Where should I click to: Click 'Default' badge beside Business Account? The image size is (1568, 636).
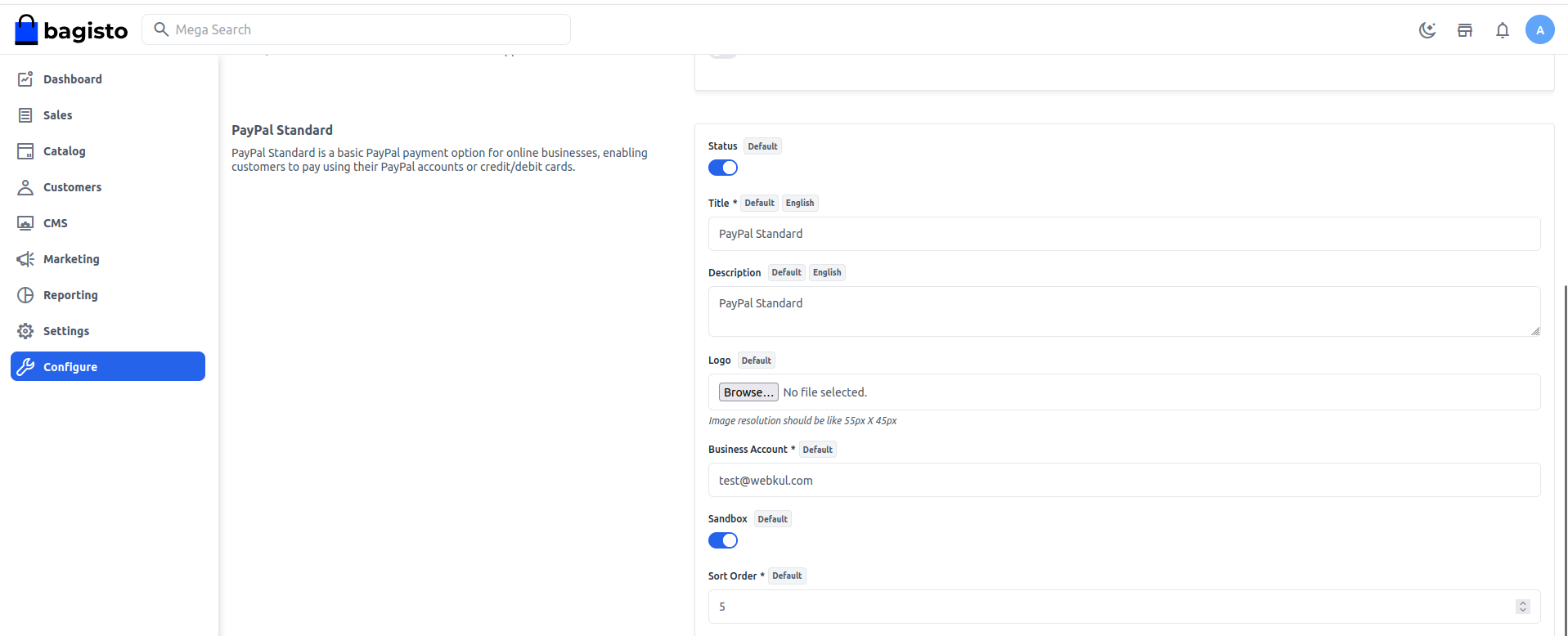pos(817,450)
